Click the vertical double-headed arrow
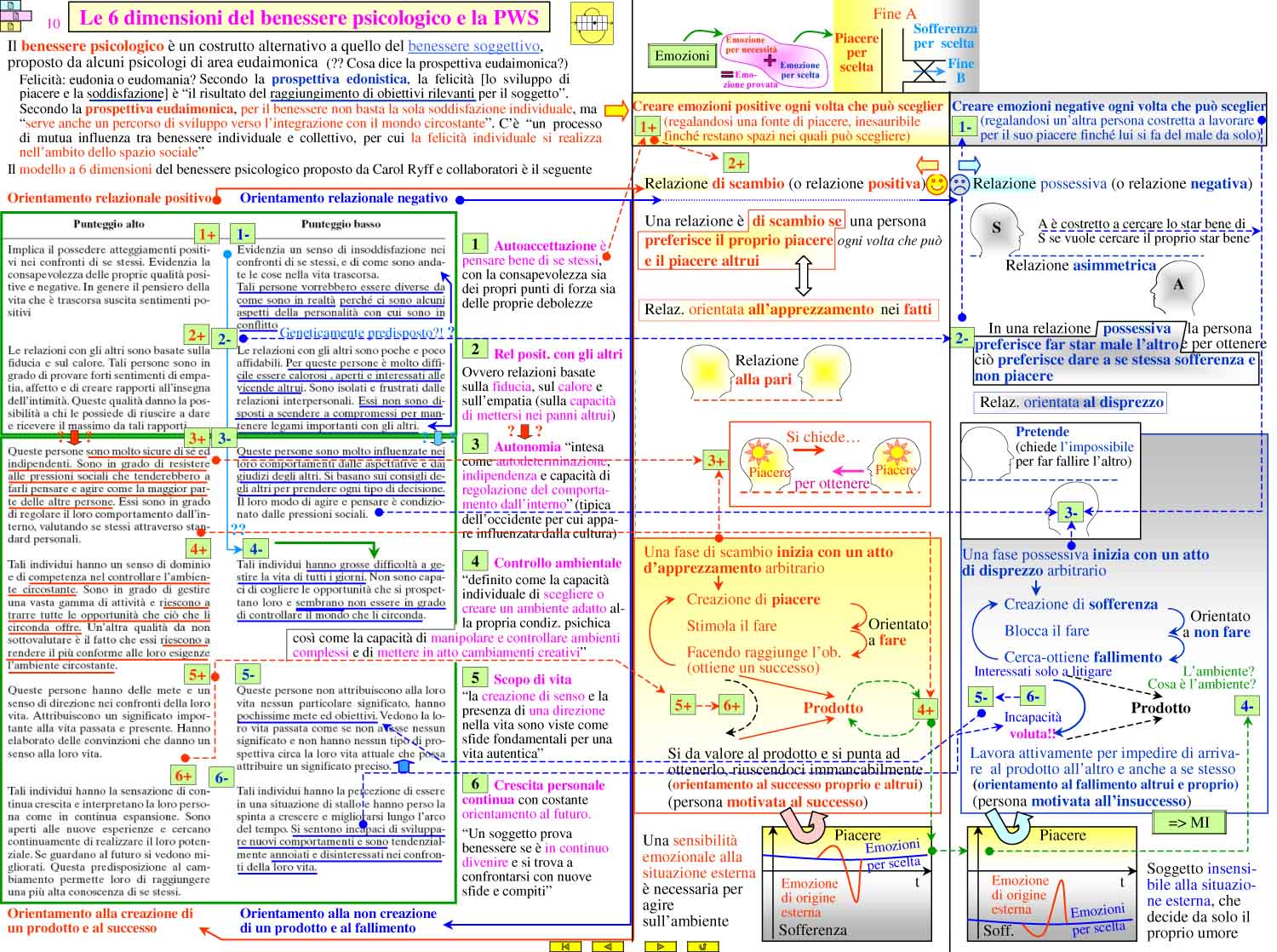The image size is (1277, 952). 802,277
